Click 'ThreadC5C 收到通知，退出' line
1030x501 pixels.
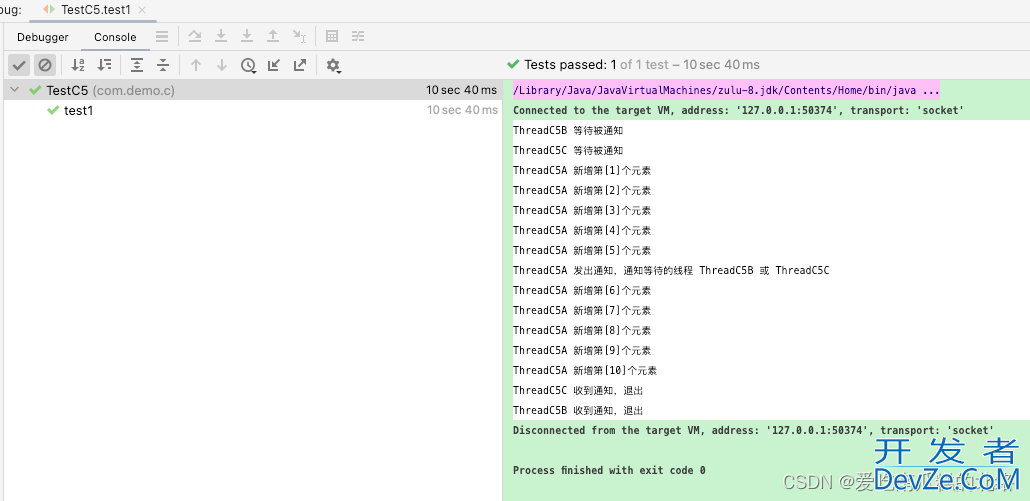(x=578, y=390)
